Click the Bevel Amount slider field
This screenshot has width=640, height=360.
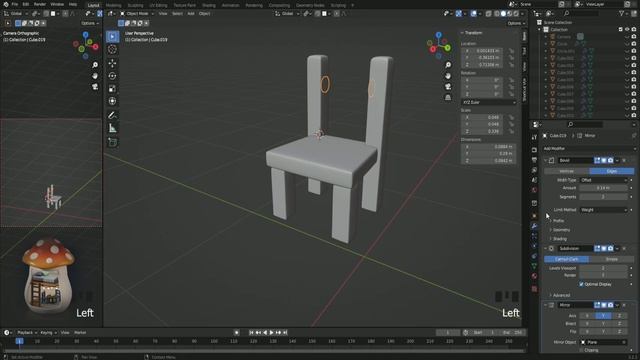(603, 188)
